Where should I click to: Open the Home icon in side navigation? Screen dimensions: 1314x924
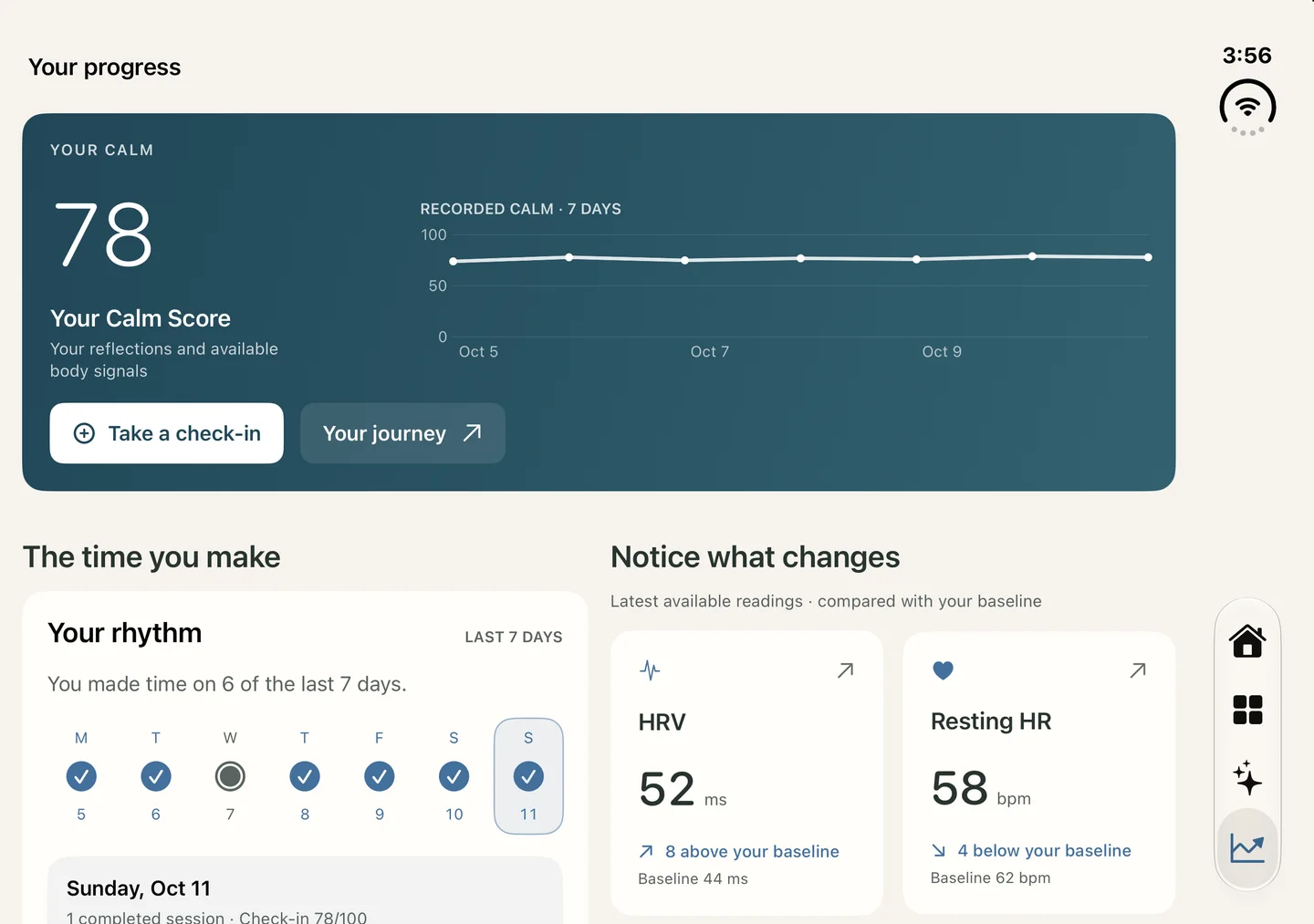(x=1247, y=641)
